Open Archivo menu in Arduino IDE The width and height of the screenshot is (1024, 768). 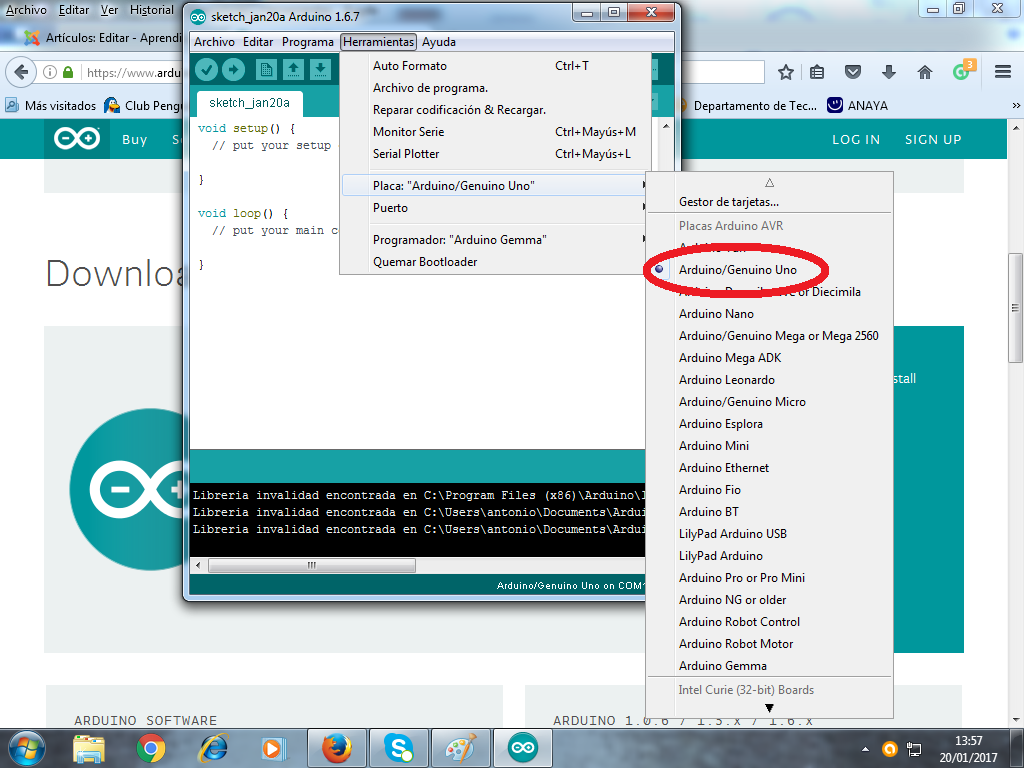coord(214,42)
